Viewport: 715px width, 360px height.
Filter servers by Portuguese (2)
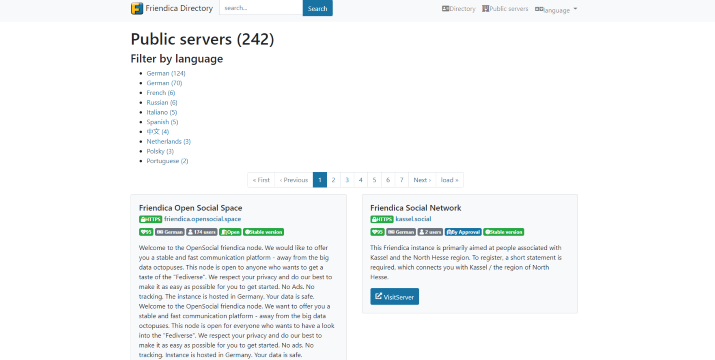[x=167, y=161]
